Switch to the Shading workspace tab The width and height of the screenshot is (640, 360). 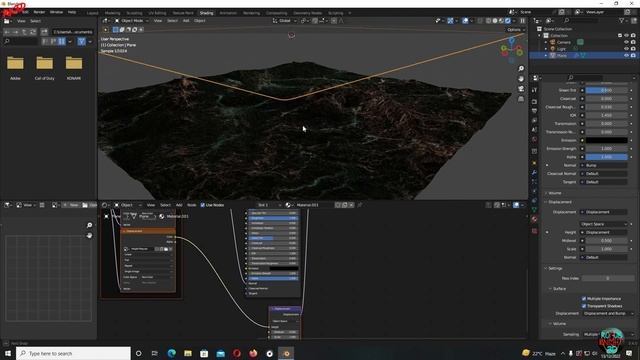click(x=206, y=13)
